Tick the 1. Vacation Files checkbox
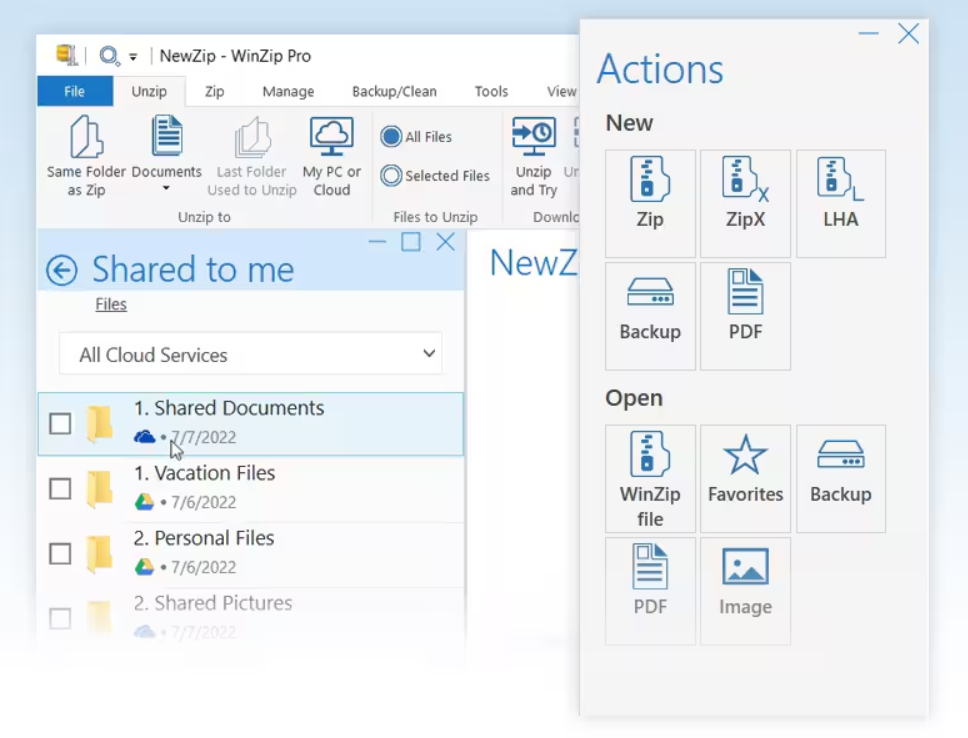Viewport: 968px width, 738px height. pyautogui.click(x=60, y=488)
